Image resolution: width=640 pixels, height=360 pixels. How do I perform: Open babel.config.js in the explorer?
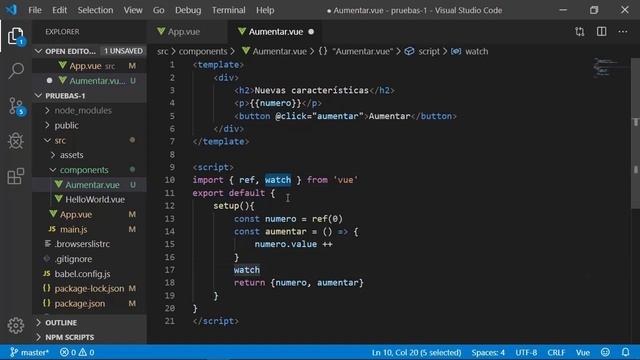[89, 274]
